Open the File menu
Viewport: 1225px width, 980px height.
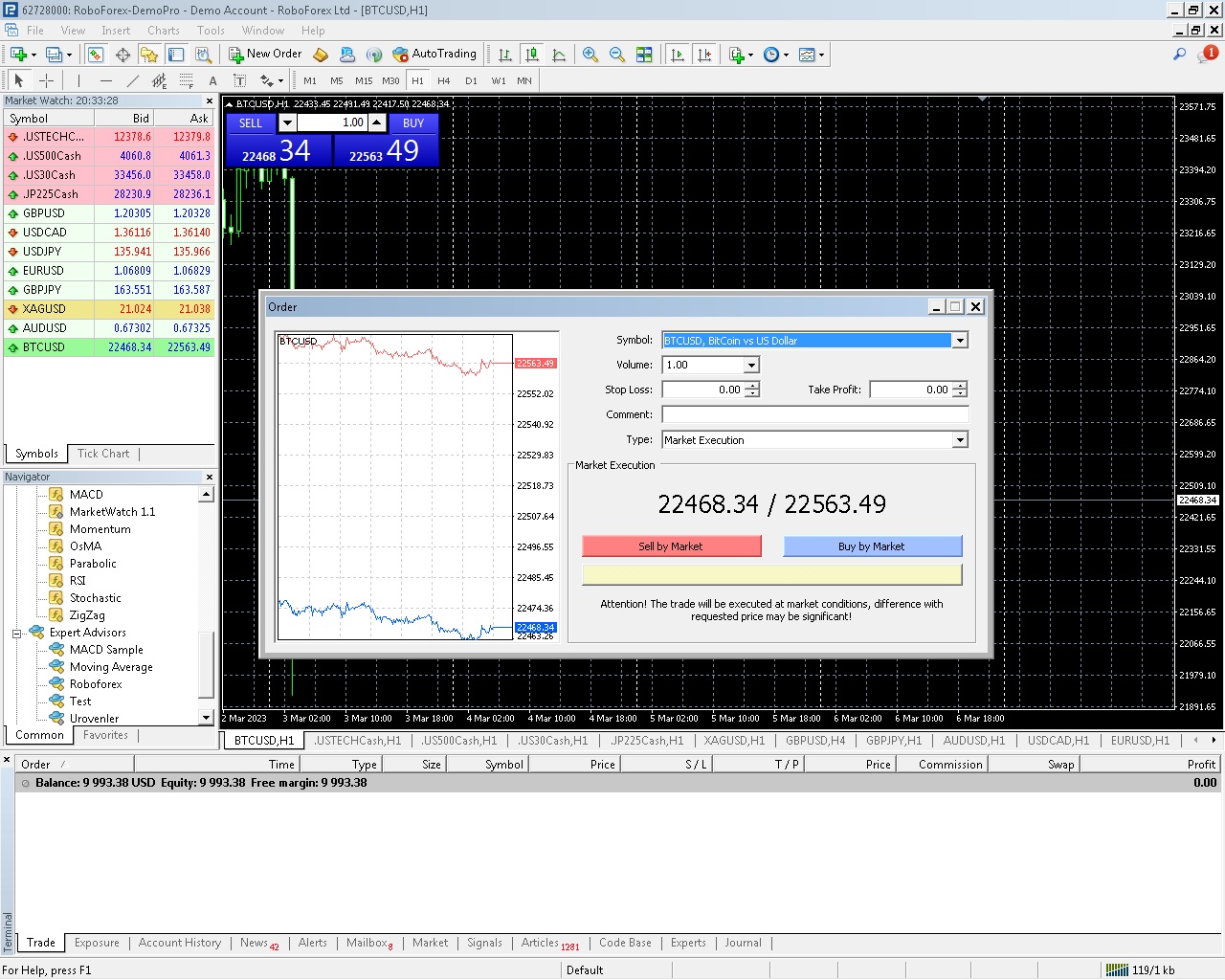(x=35, y=31)
